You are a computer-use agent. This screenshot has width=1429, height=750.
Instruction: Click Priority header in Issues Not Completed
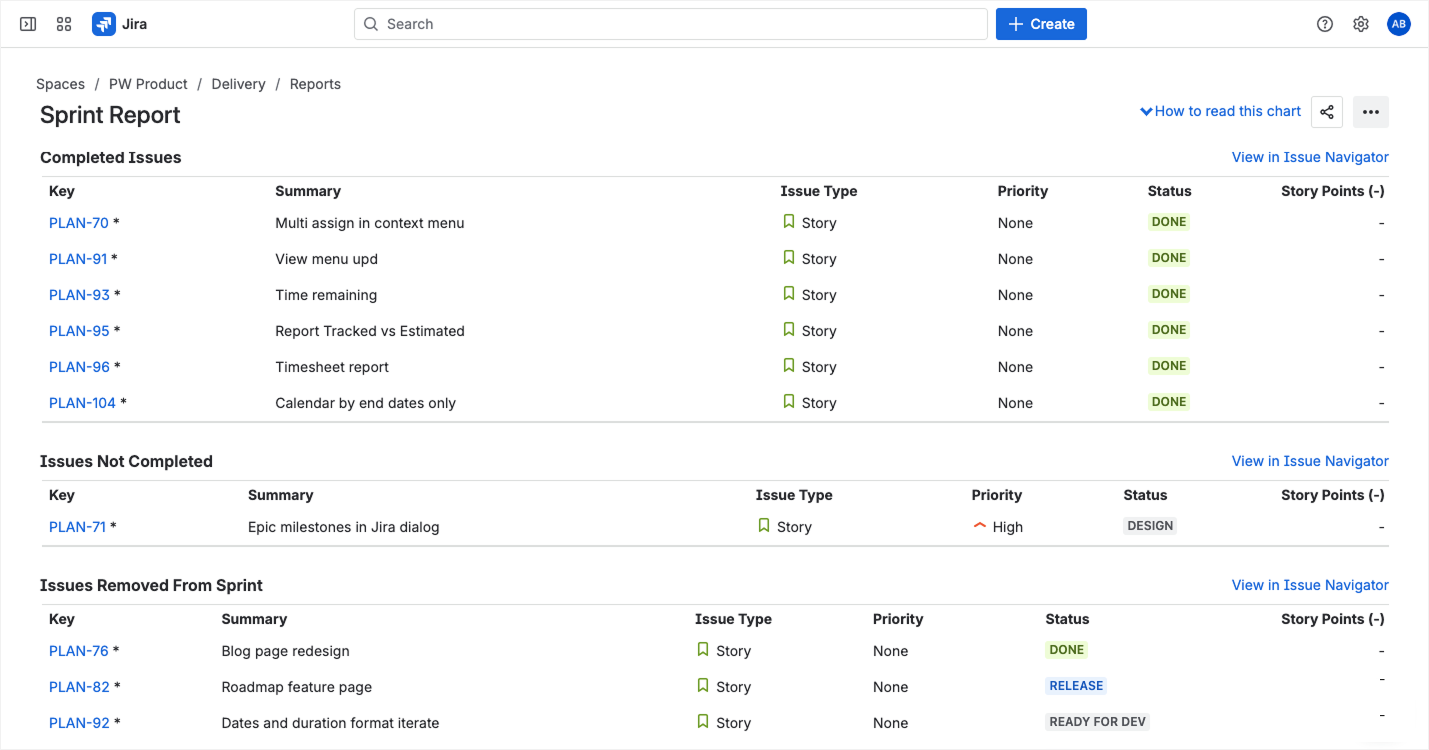tap(997, 495)
